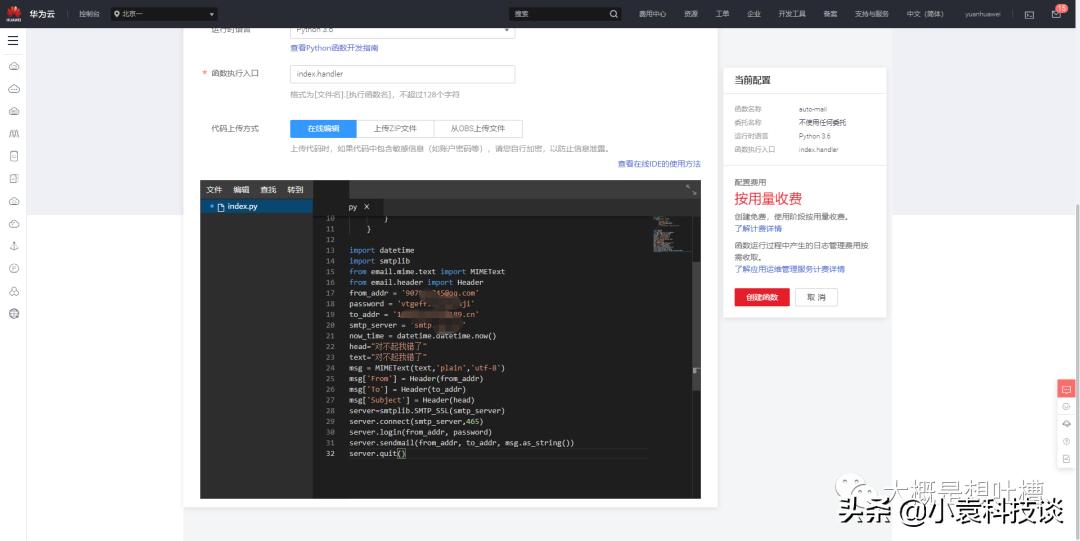Click the line server.connect(smtp_server,465)
Viewport: 1080px width, 541px height.
click(416, 422)
